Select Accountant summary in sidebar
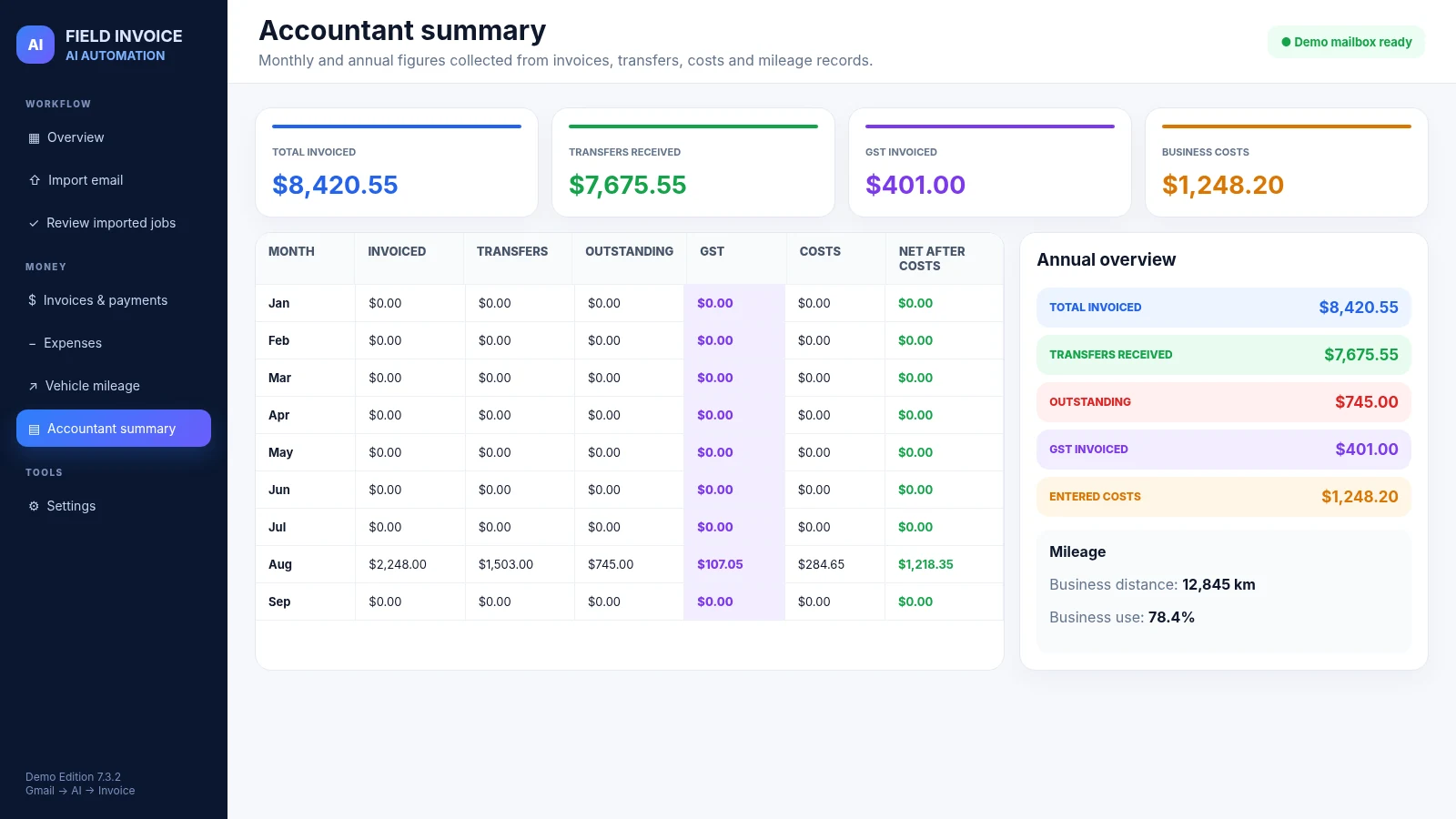Image resolution: width=1456 pixels, height=819 pixels. tap(114, 429)
